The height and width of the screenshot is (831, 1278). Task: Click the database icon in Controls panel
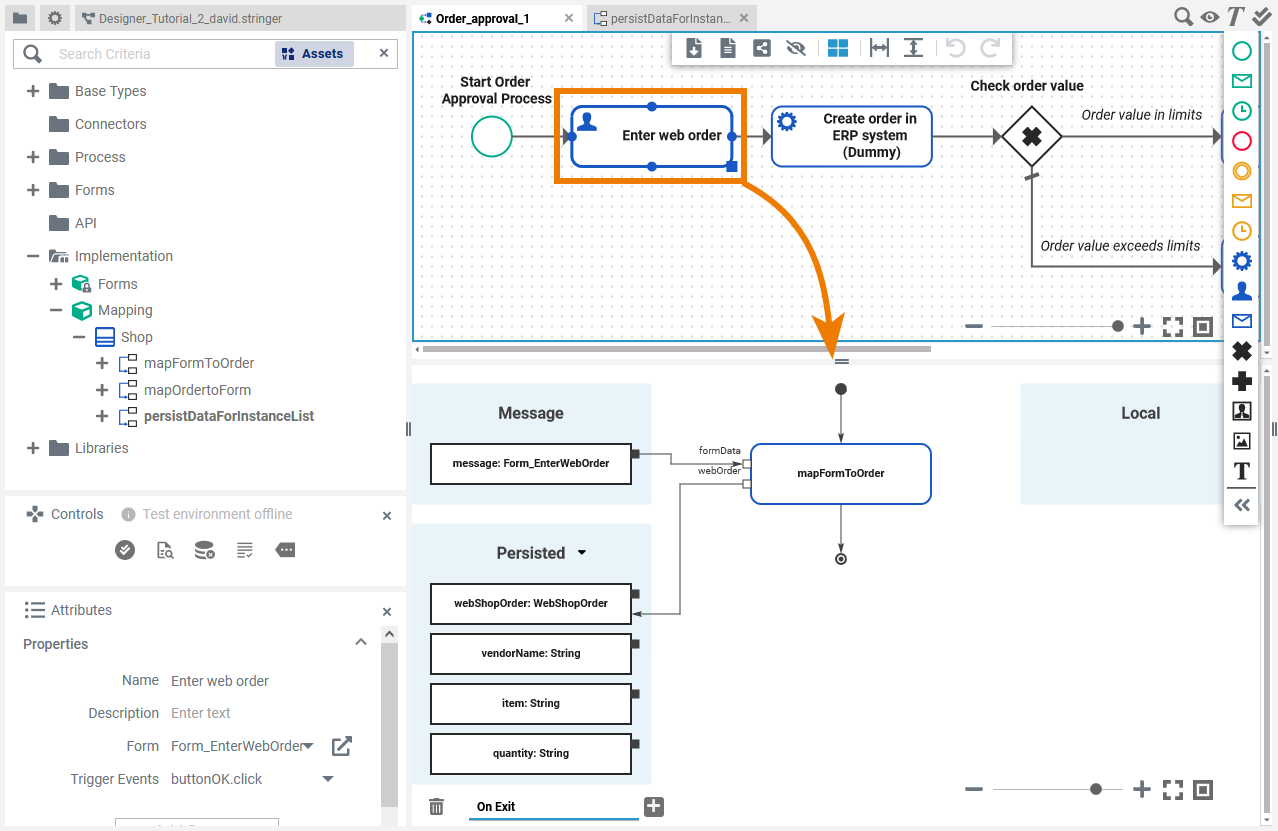click(x=205, y=550)
